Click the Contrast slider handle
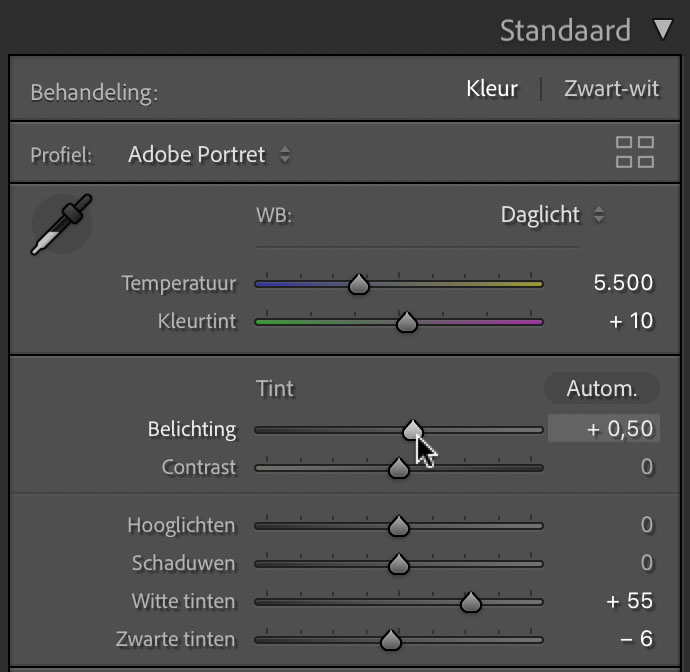 click(x=399, y=468)
